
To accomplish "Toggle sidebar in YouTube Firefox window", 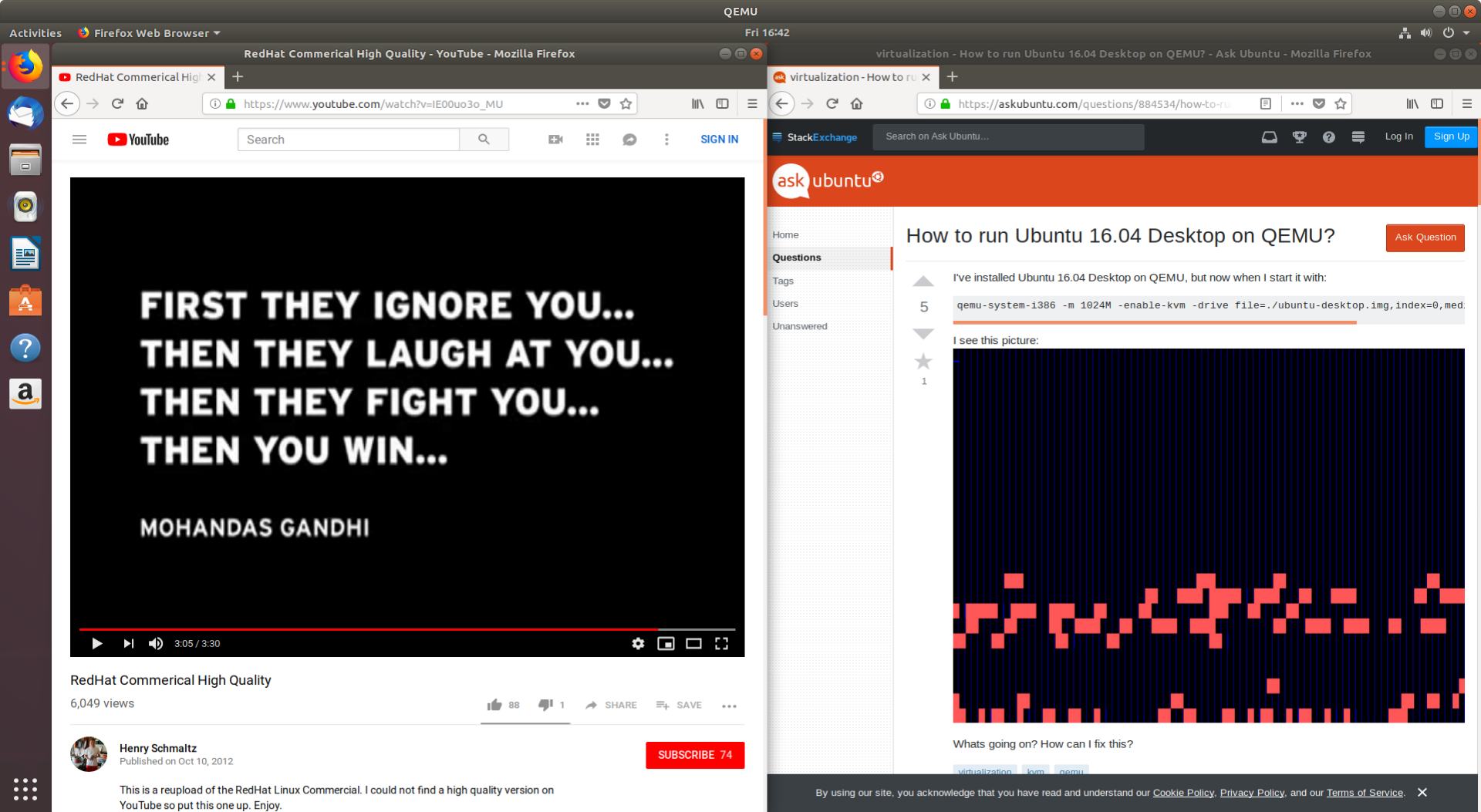I will point(722,103).
